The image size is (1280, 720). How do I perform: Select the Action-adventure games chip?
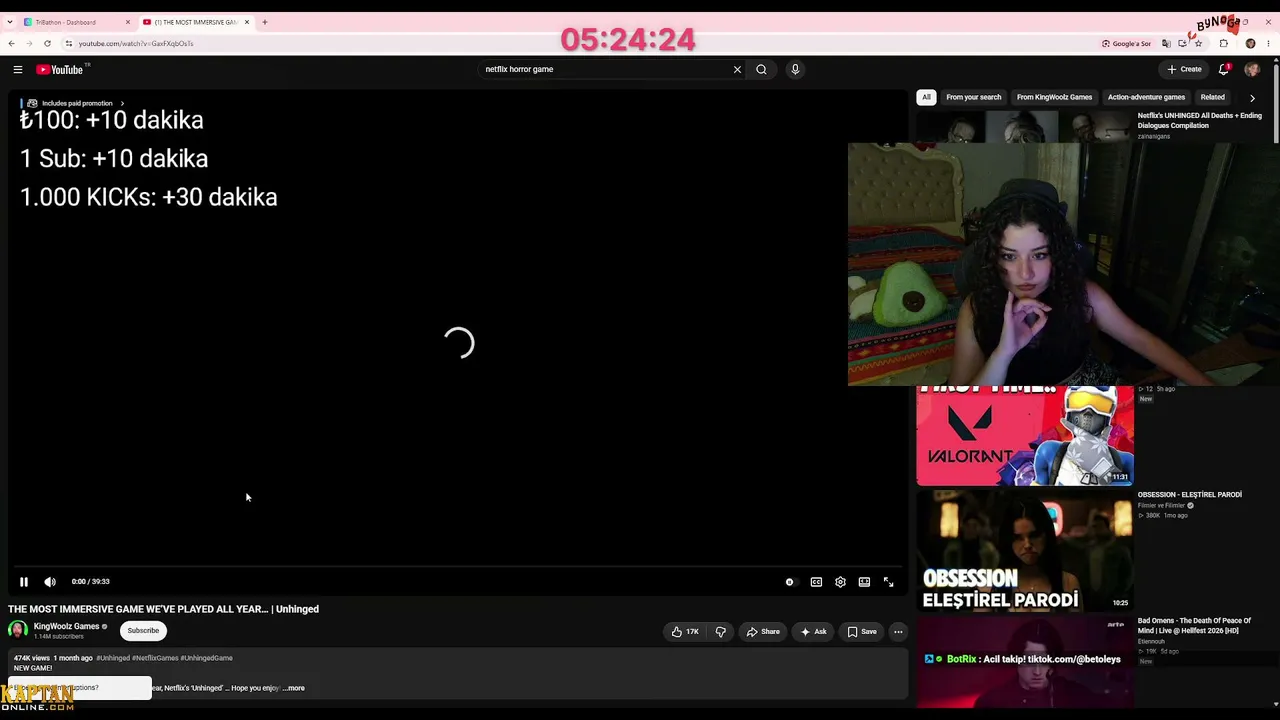pyautogui.click(x=1146, y=97)
